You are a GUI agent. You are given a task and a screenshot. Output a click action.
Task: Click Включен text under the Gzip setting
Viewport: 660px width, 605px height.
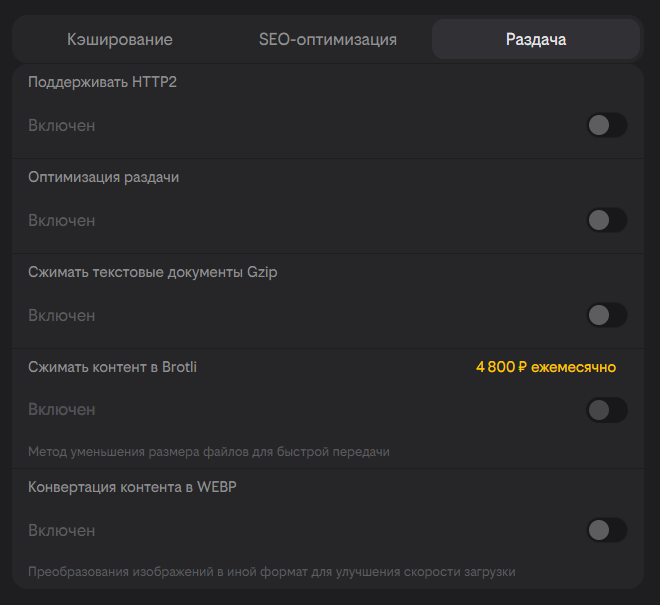pyautogui.click(x=61, y=315)
